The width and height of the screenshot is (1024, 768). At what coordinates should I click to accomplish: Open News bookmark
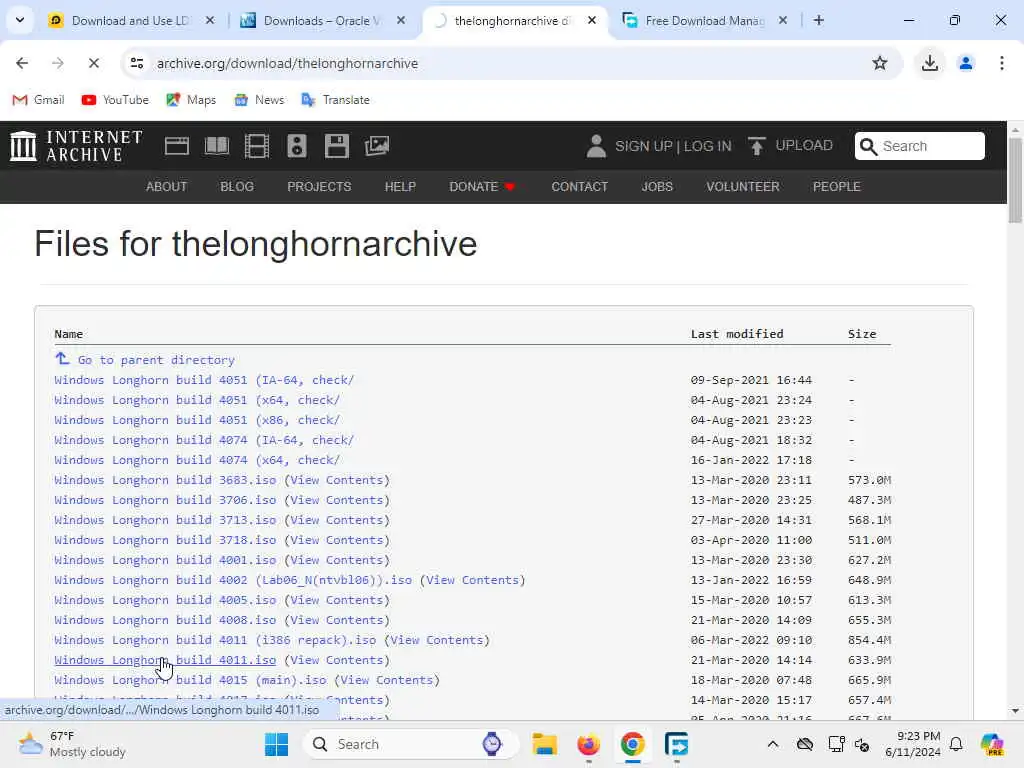click(x=259, y=100)
